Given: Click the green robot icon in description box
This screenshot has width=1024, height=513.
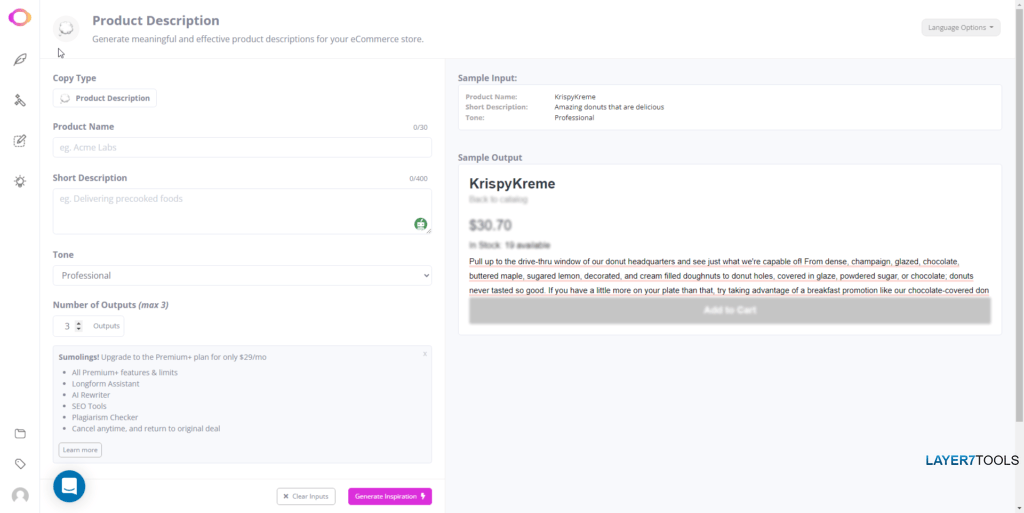Looking at the screenshot, I should coord(421,224).
